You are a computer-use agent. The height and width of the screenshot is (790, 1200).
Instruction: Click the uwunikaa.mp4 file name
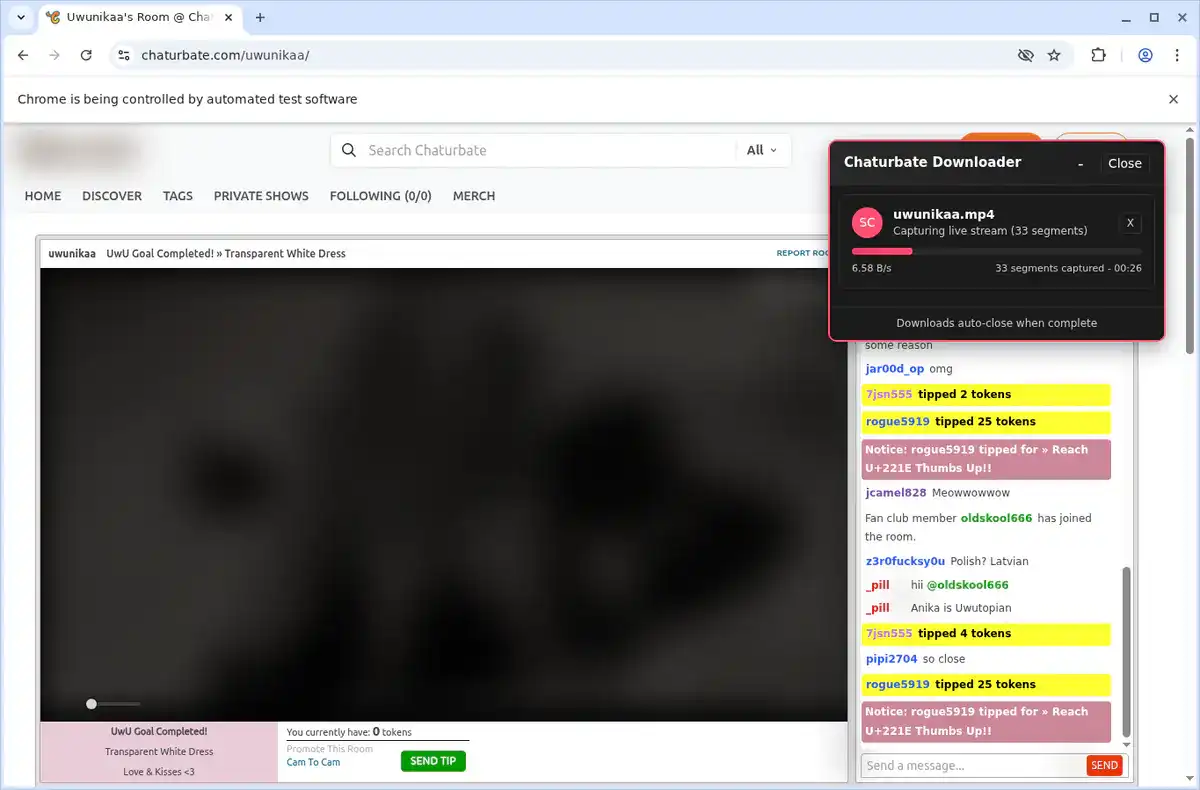pyautogui.click(x=943, y=214)
